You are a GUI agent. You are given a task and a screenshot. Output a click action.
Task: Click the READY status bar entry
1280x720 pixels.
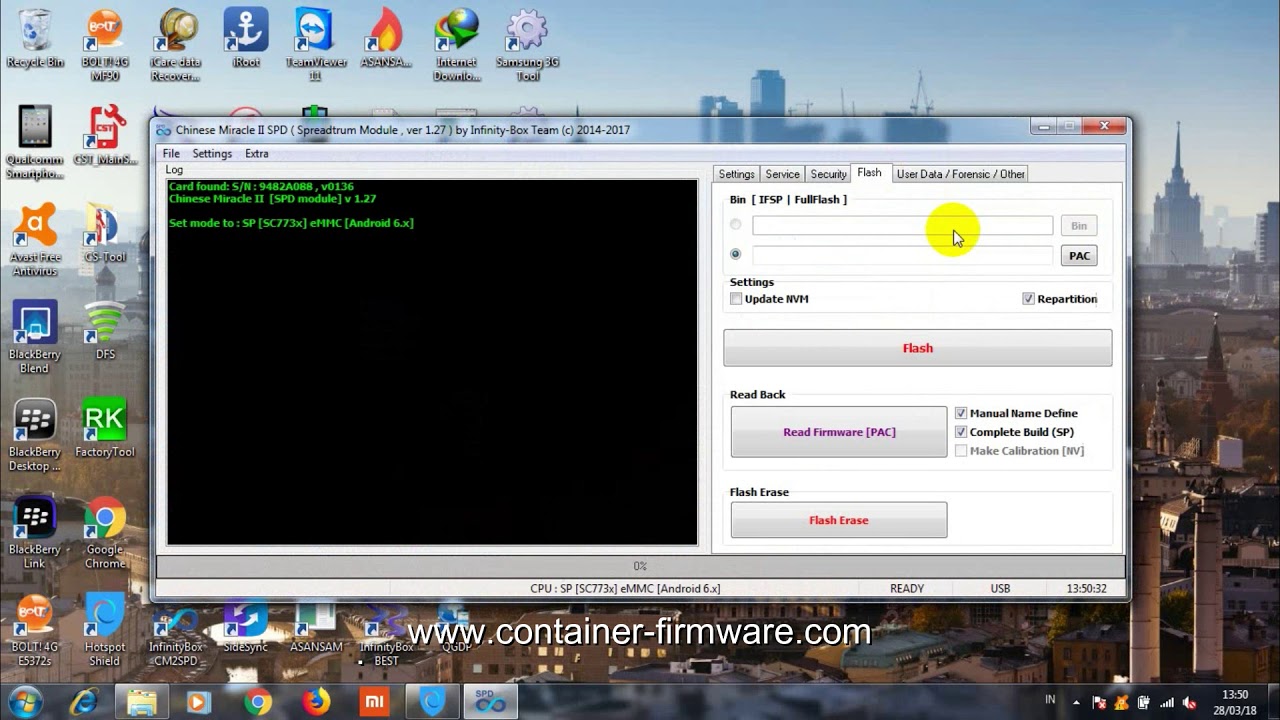[907, 589]
